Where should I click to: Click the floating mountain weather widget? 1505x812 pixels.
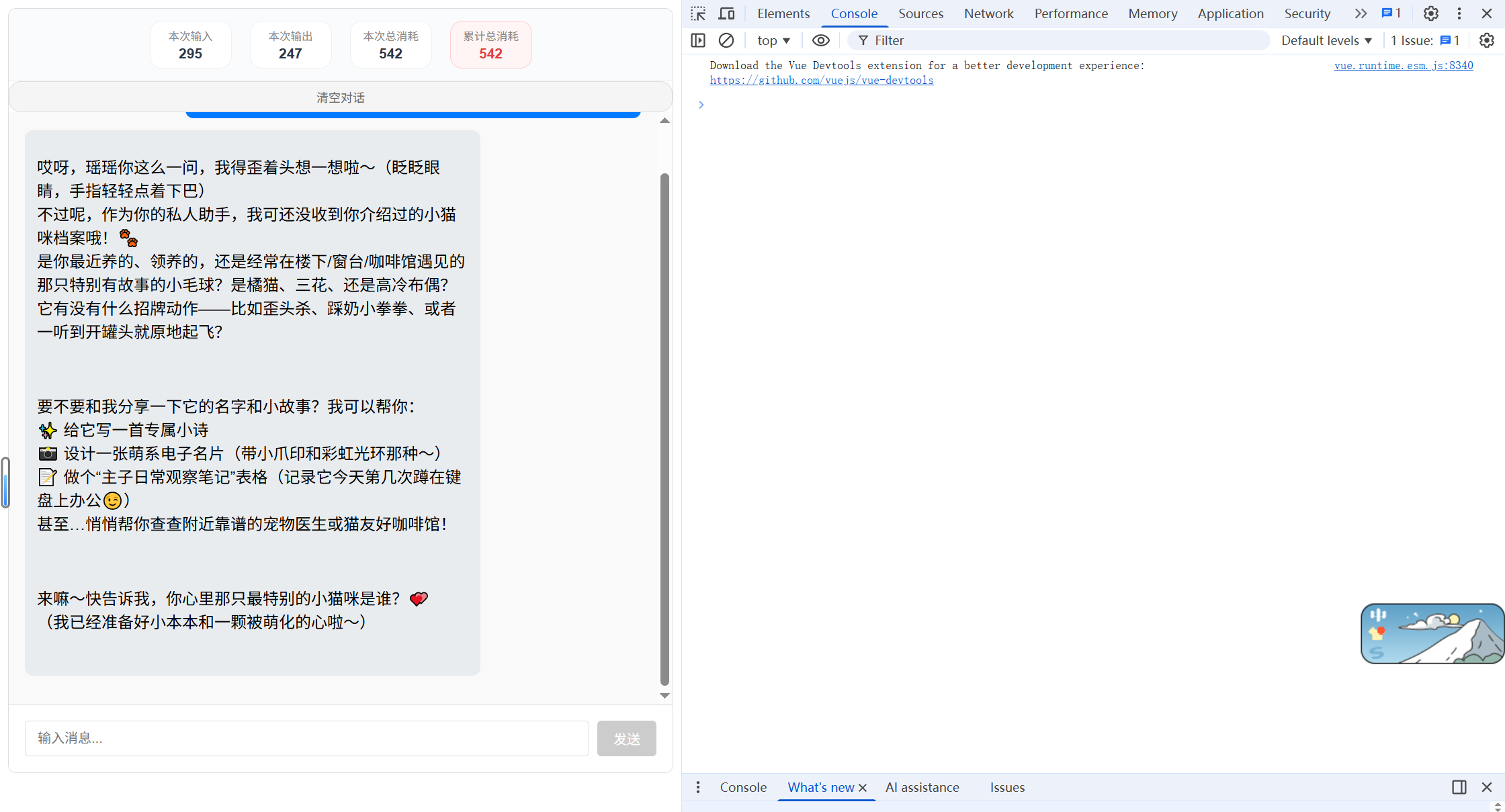(1432, 633)
